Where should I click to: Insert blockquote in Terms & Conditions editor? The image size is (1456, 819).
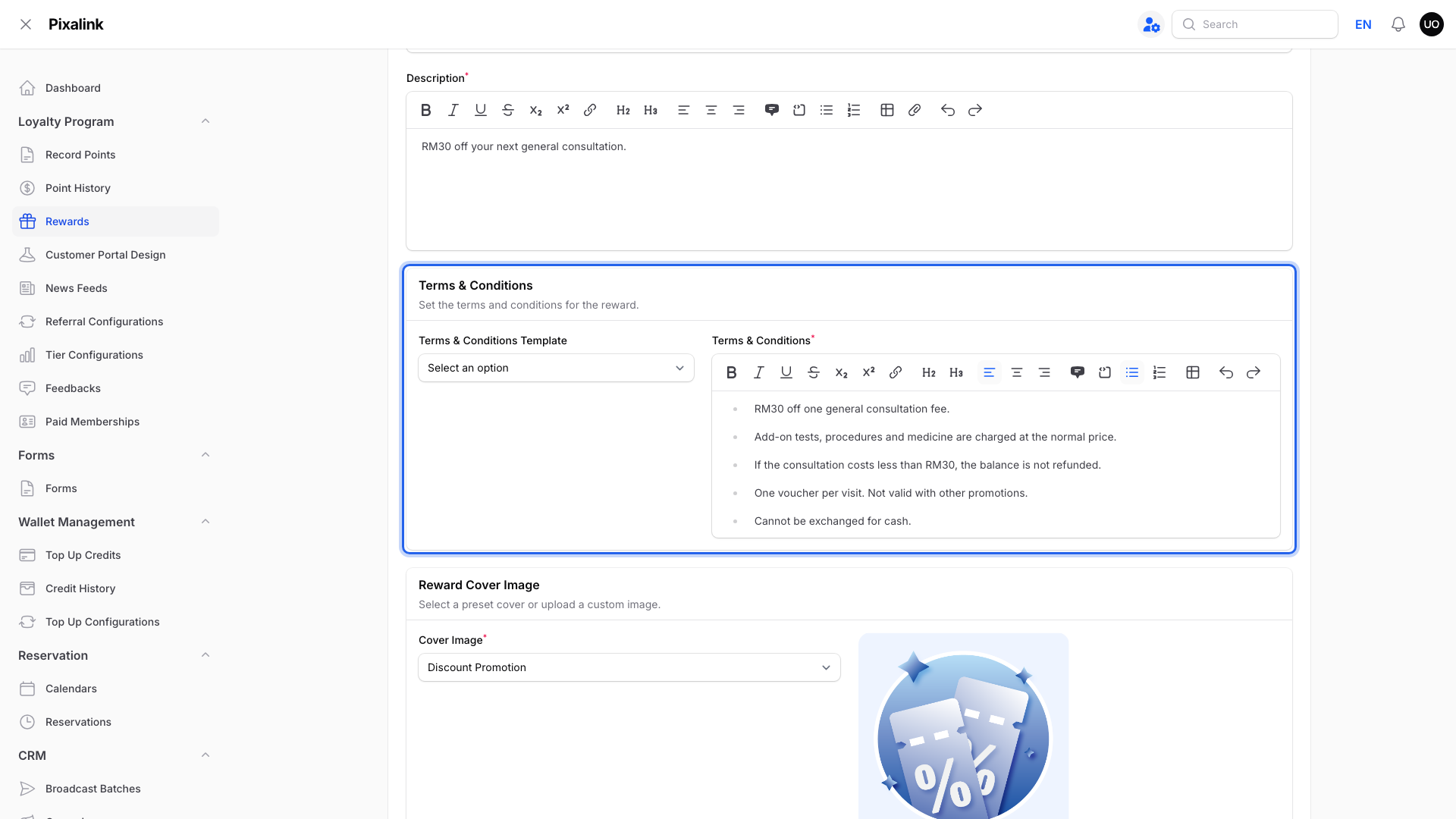[1078, 372]
